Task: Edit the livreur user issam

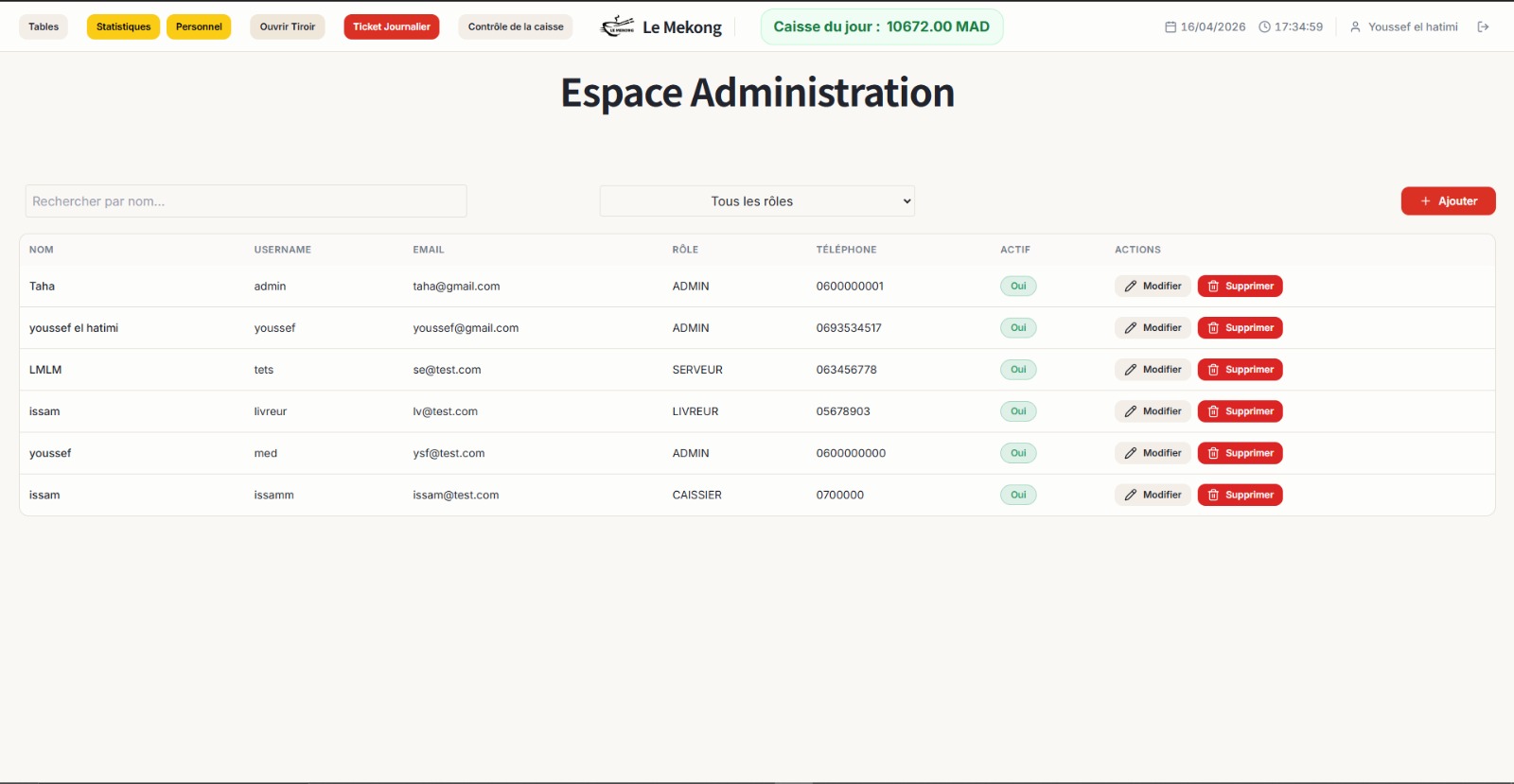Action: 1153,411
